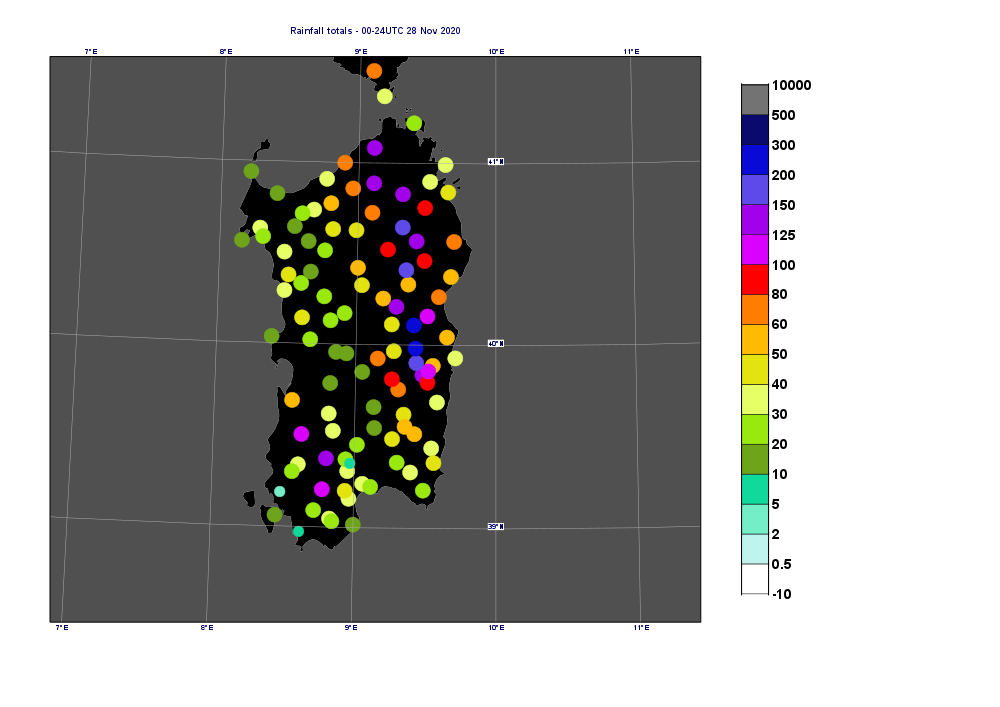Pick the bright blue 200–300 legend swatch

coord(754,160)
